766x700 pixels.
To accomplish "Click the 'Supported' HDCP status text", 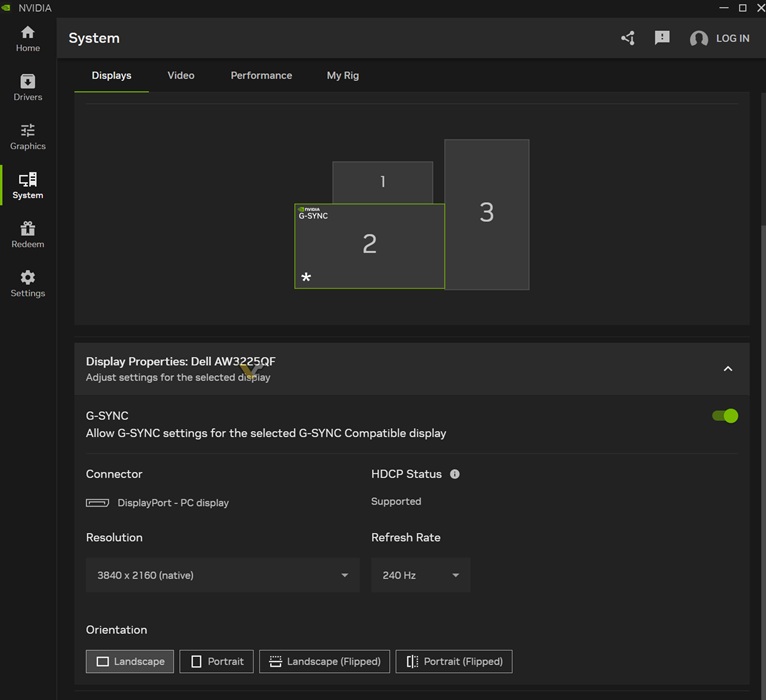I will tap(396, 501).
